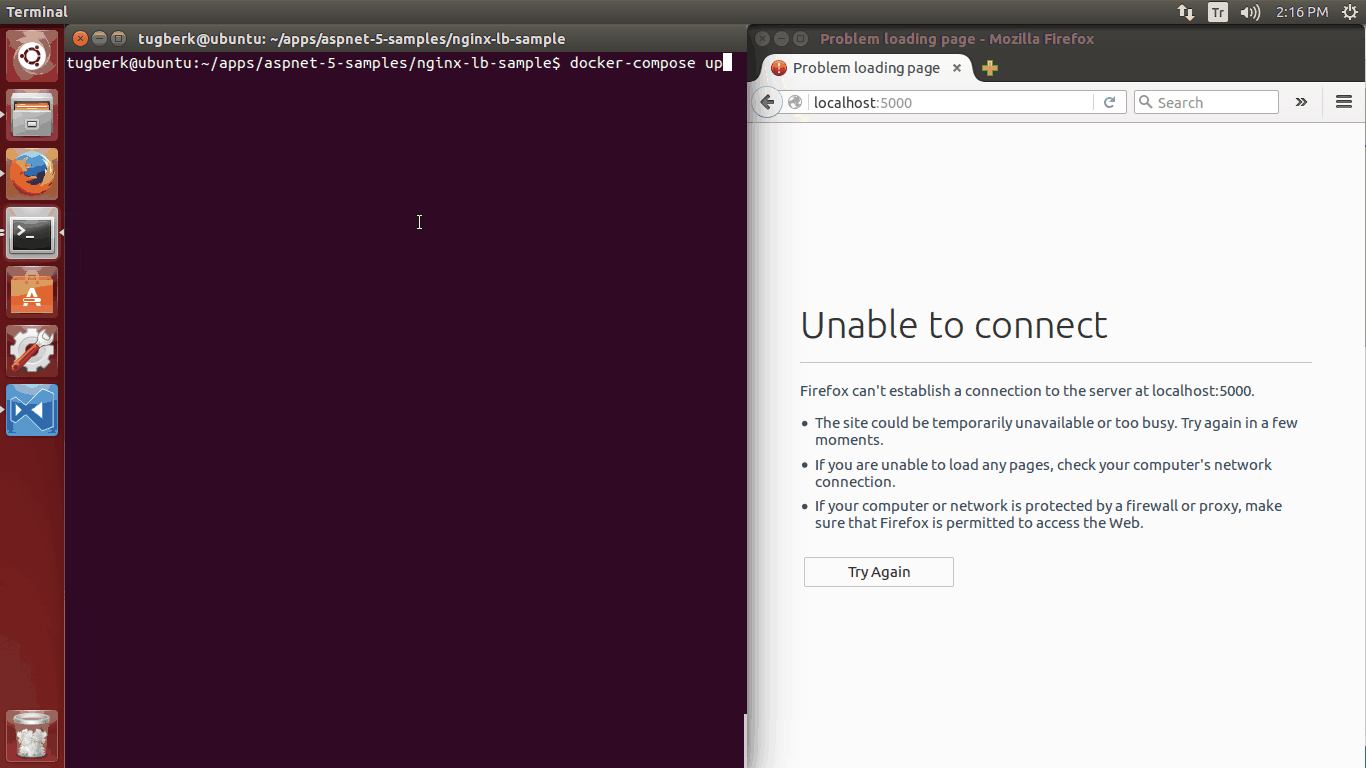Launch the Terminal from the launcher

click(x=31, y=232)
